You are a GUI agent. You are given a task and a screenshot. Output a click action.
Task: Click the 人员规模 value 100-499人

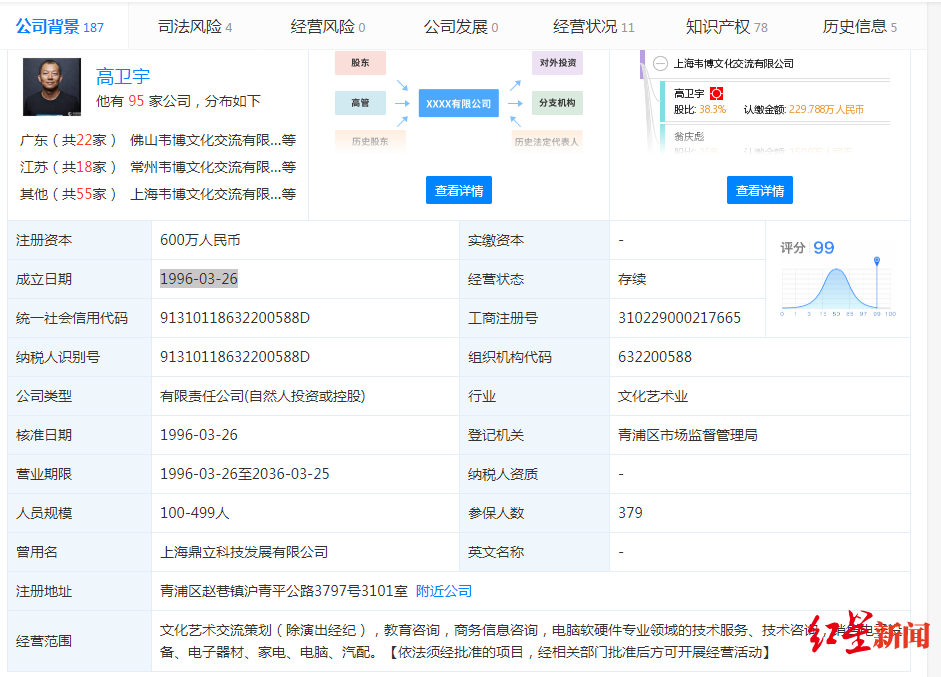pyautogui.click(x=194, y=513)
